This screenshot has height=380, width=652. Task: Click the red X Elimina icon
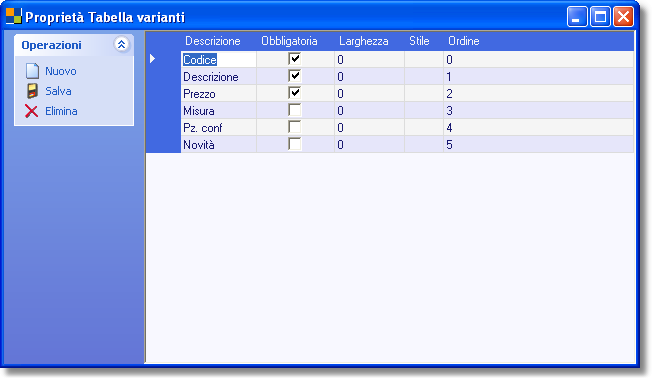pos(31,111)
